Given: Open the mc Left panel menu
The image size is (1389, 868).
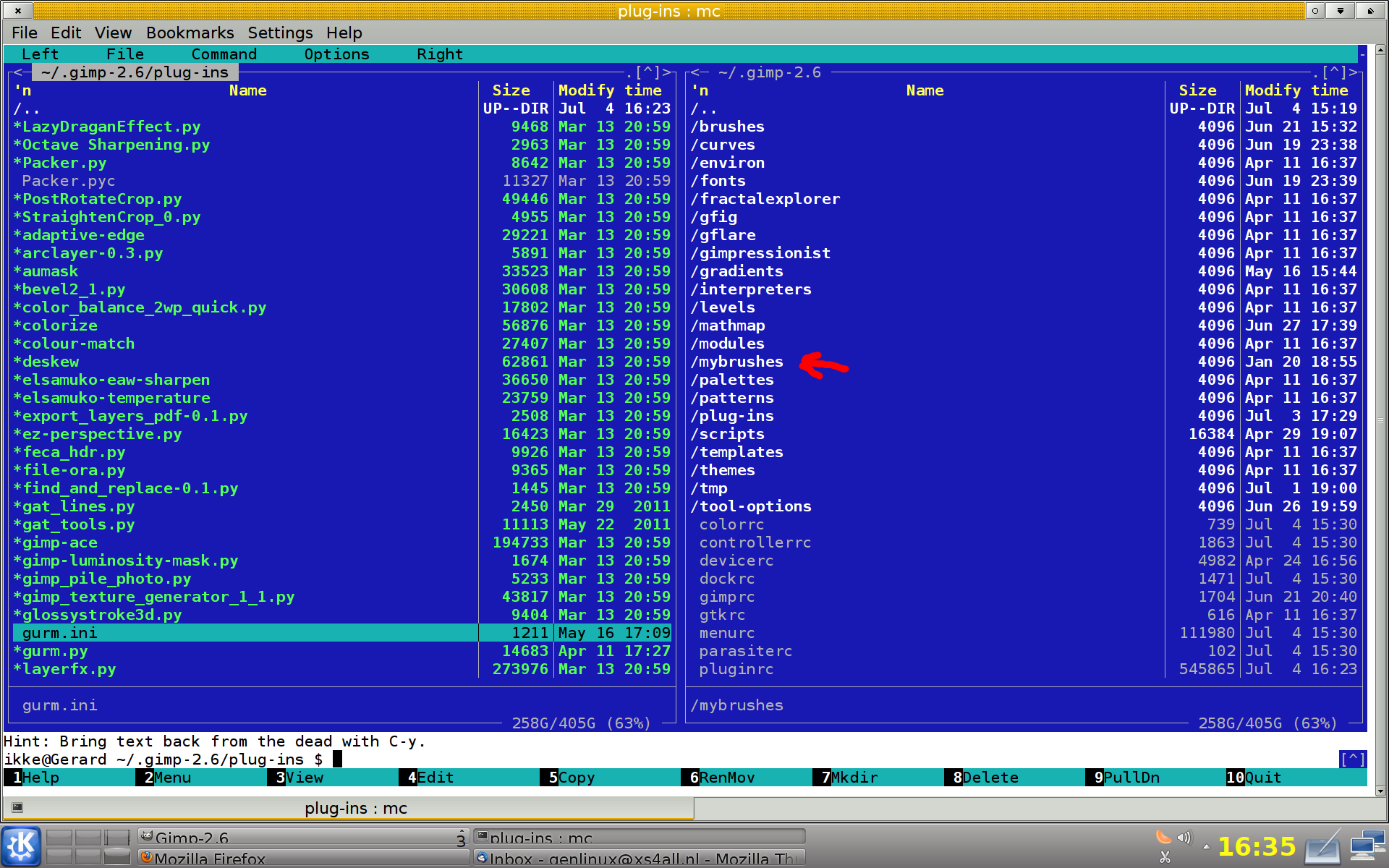Looking at the screenshot, I should 40,54.
